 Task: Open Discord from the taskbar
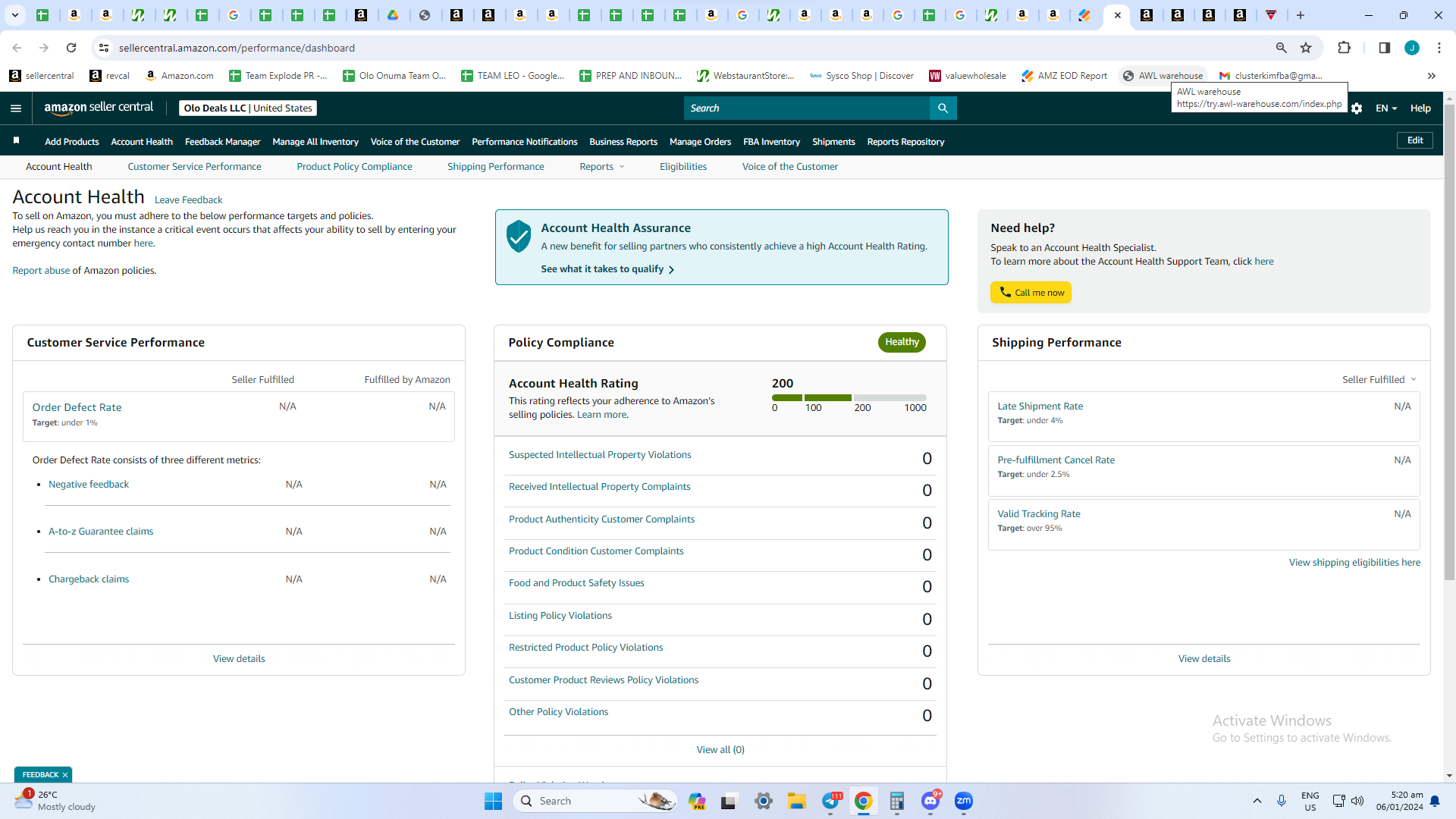pos(930,801)
